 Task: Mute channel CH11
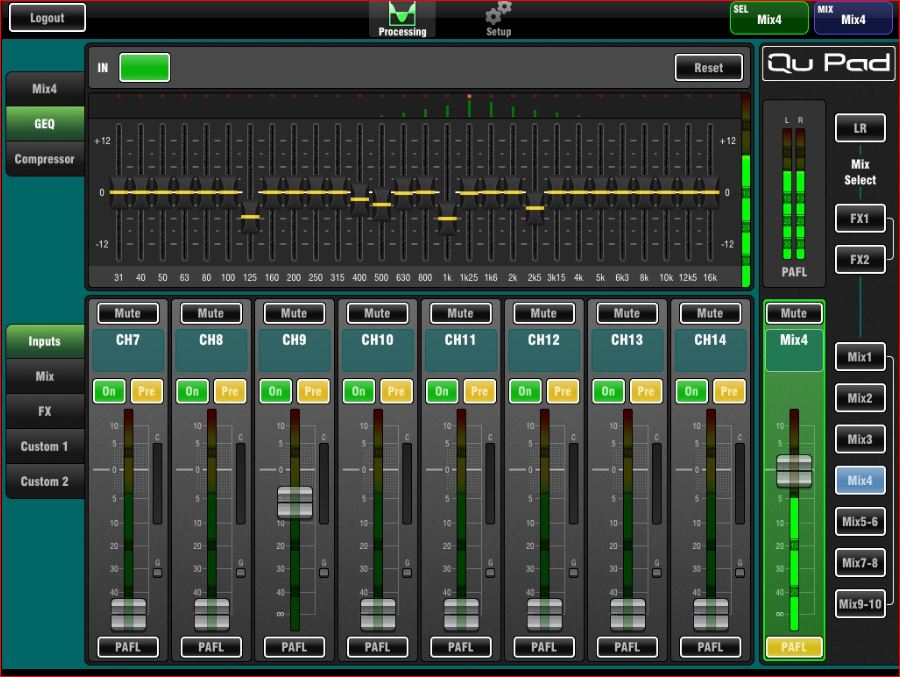460,313
